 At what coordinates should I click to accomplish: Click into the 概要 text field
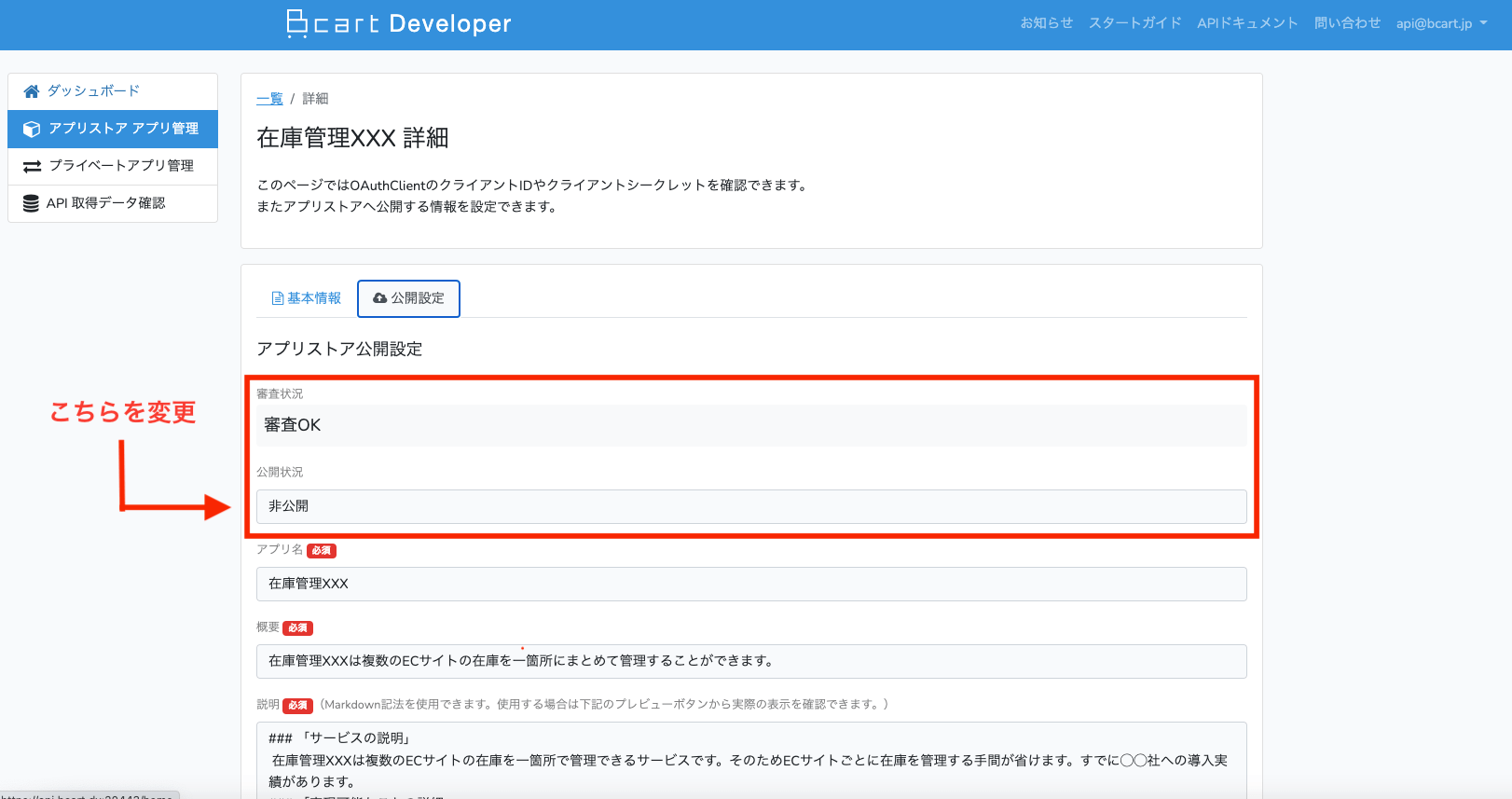(x=750, y=661)
